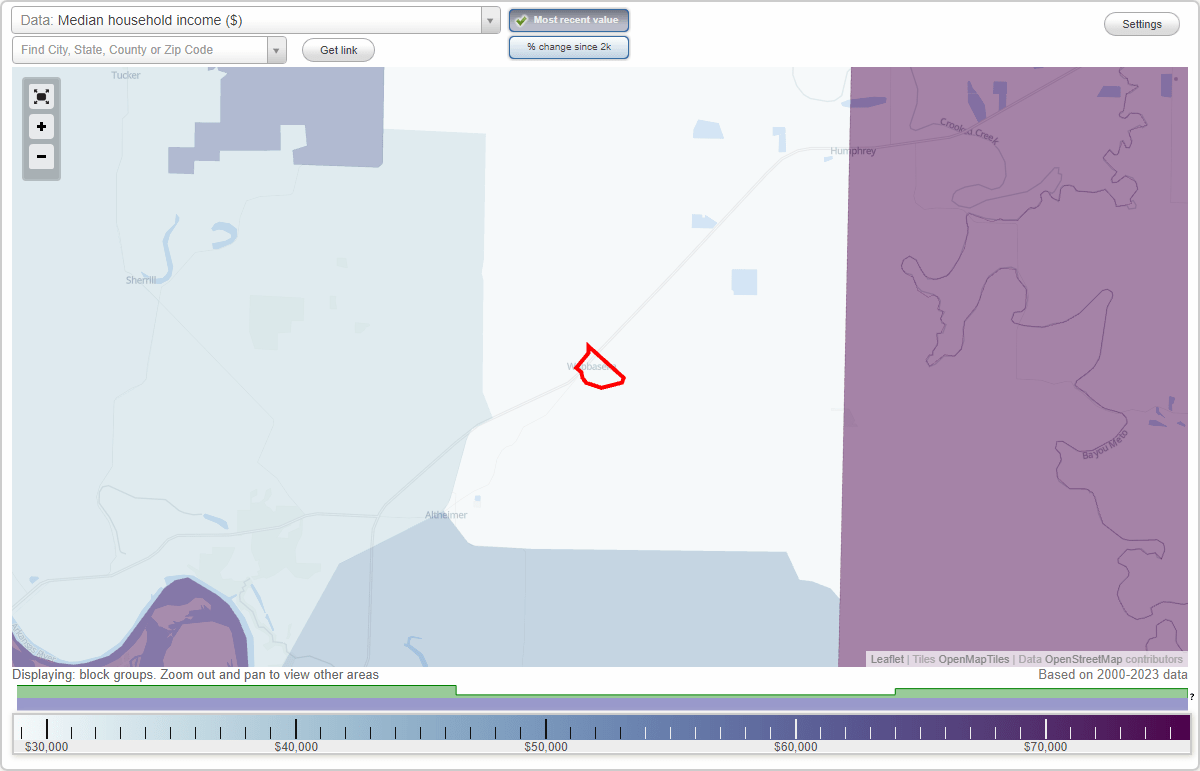Image resolution: width=1200 pixels, height=771 pixels.
Task: Open the Settings panel
Action: [x=1141, y=23]
